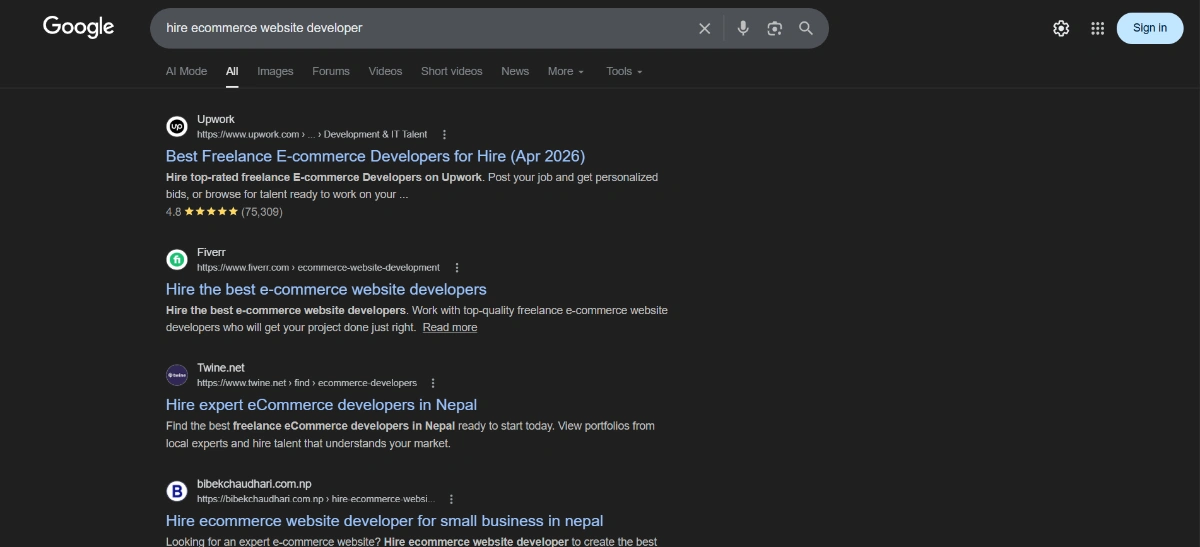Click the Twine.net site favicon
This screenshot has width=1200, height=547.
coord(177,375)
